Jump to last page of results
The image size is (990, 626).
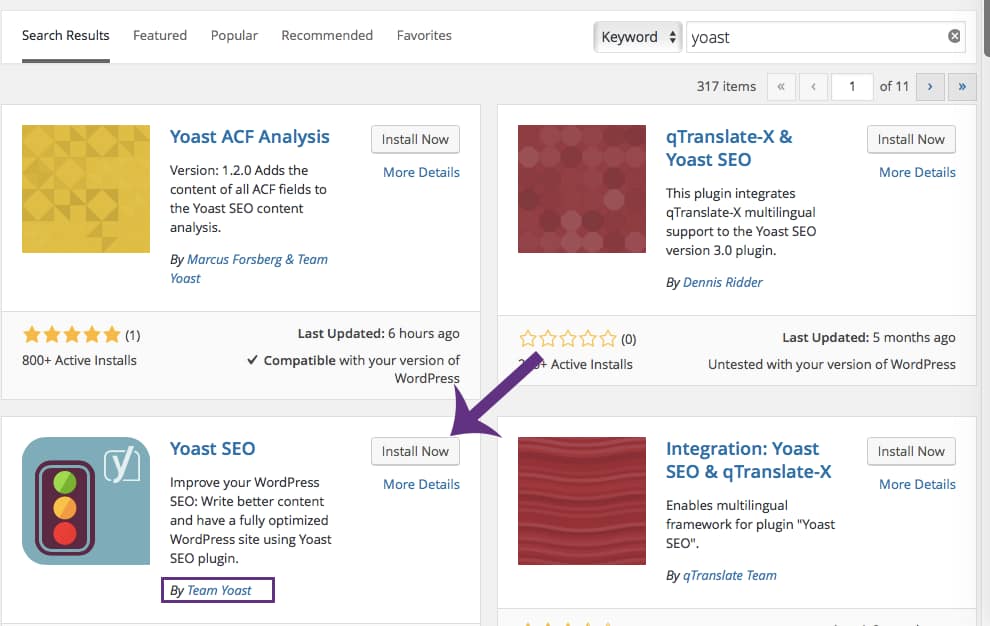962,87
